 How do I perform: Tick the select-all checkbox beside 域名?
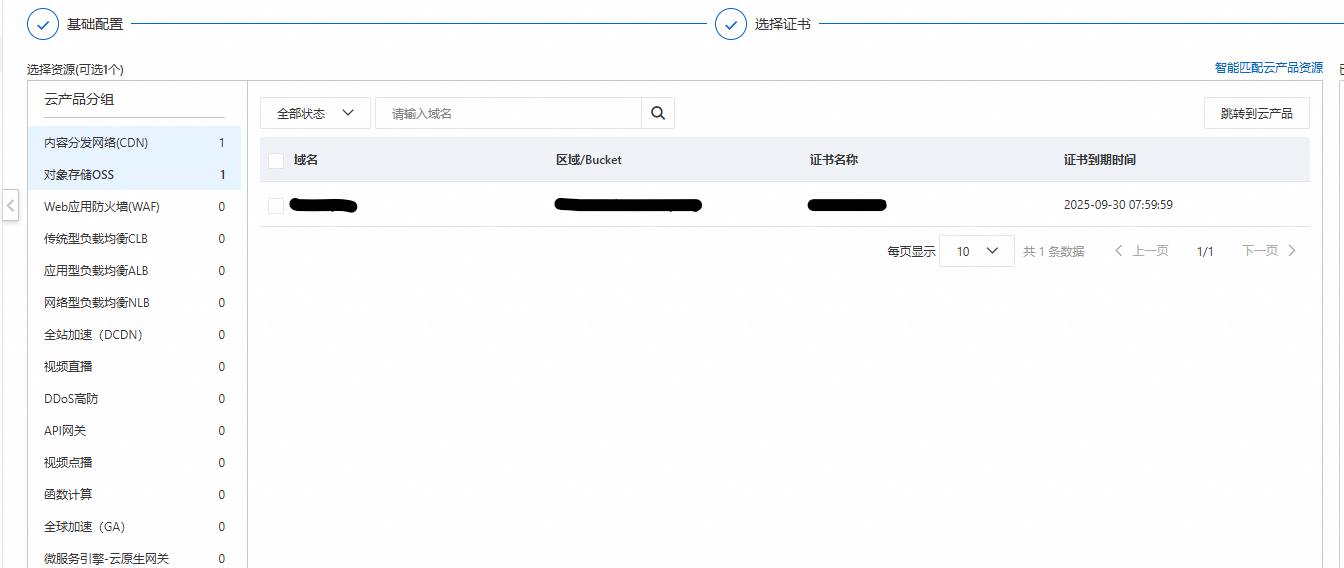[276, 161]
